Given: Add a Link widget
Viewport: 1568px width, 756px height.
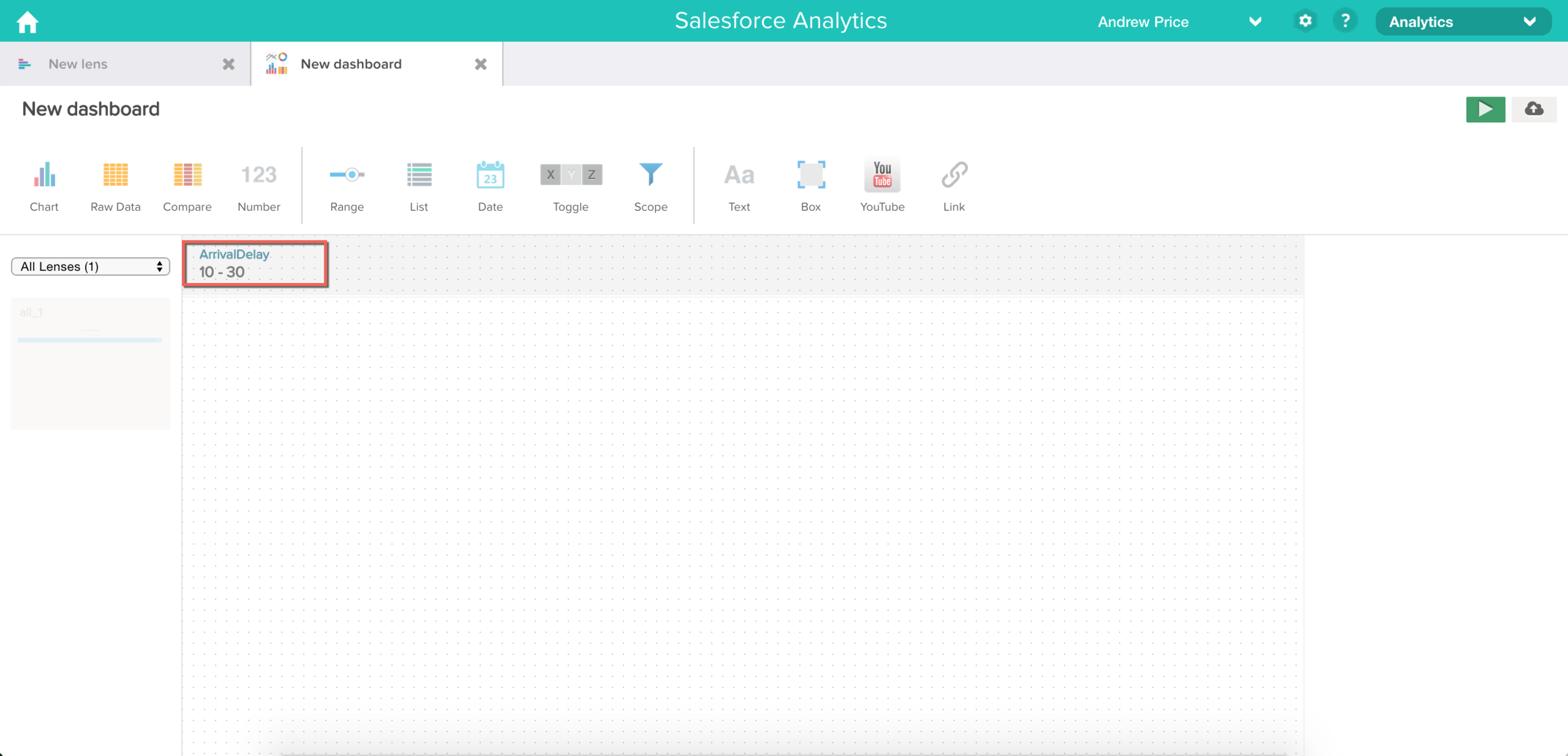Looking at the screenshot, I should pyautogui.click(x=954, y=186).
